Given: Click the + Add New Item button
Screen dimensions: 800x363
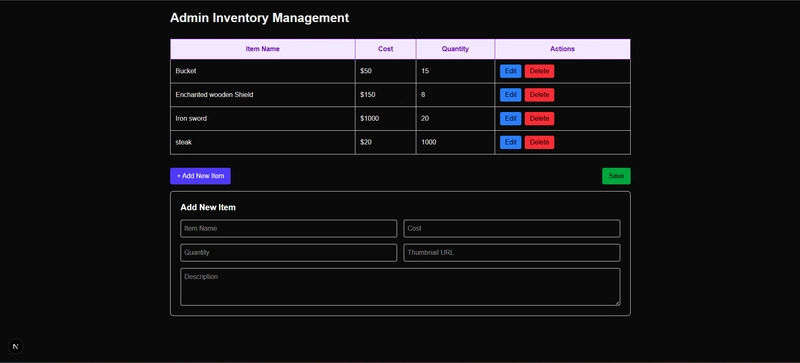Looking at the screenshot, I should click(200, 176).
